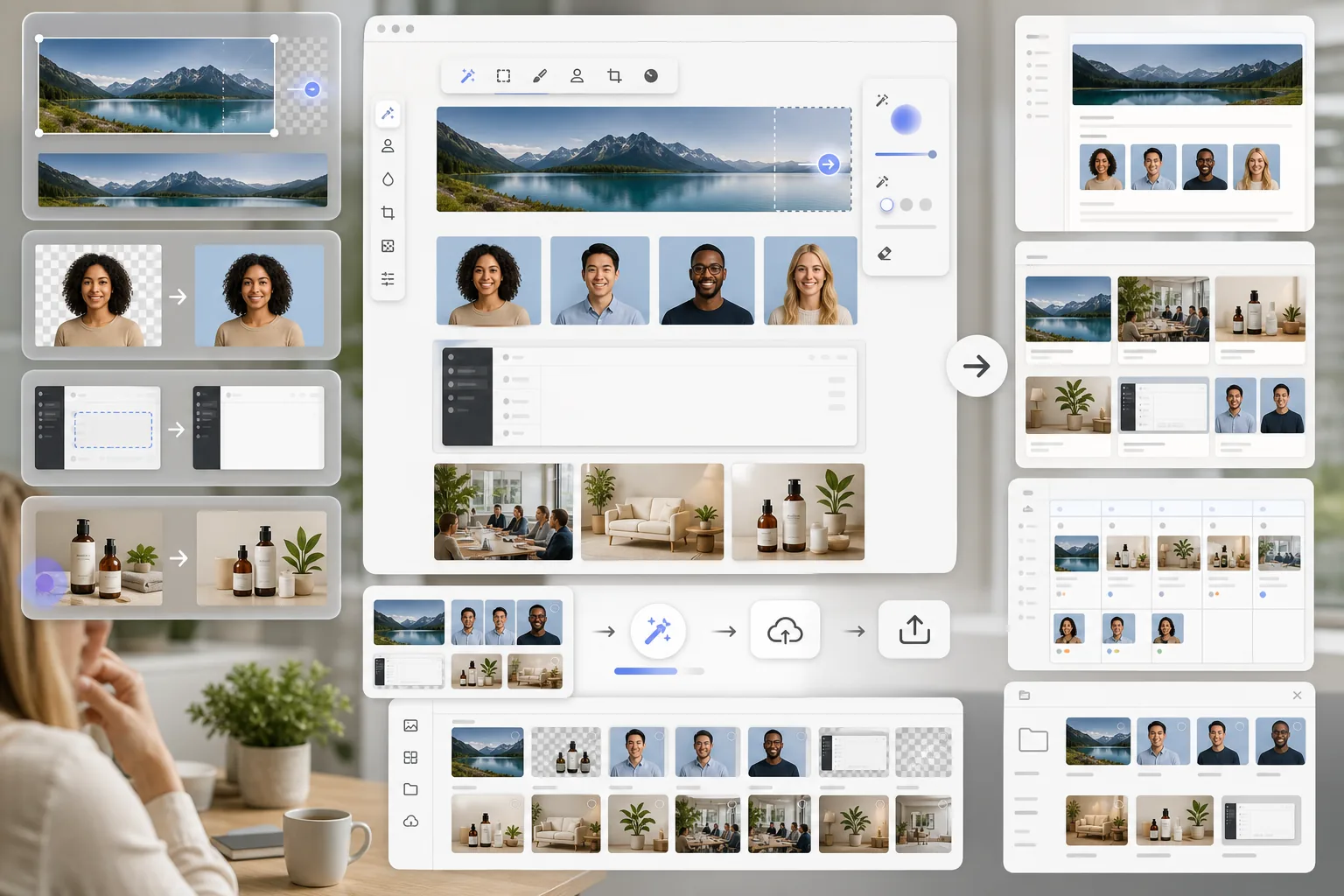Open the empty transparent thumbnail in bottom gallery
Image resolution: width=1344 pixels, height=896 pixels.
[923, 752]
